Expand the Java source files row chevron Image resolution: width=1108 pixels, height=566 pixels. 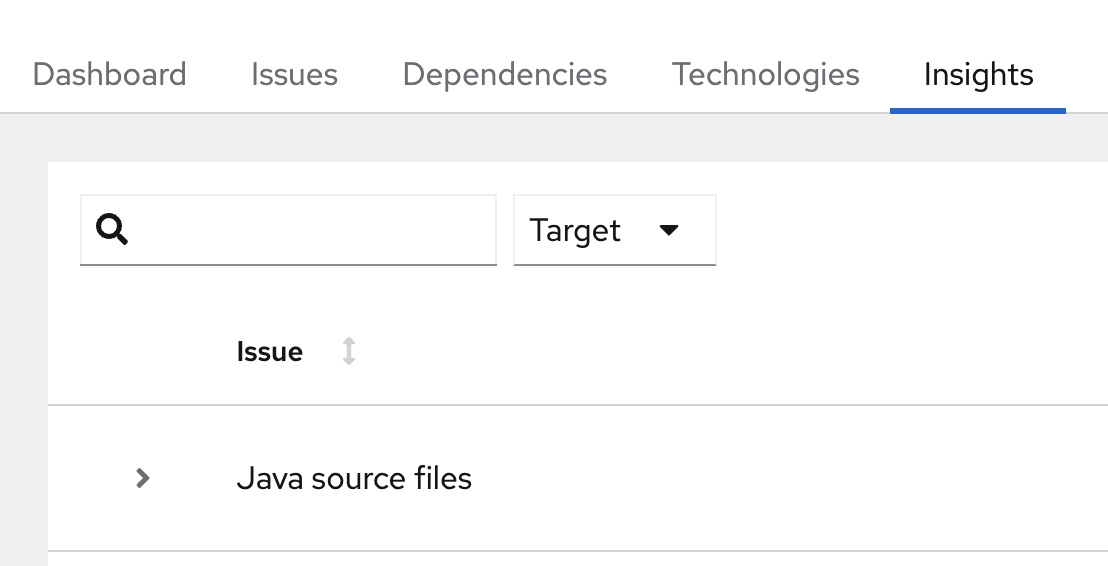(x=143, y=478)
